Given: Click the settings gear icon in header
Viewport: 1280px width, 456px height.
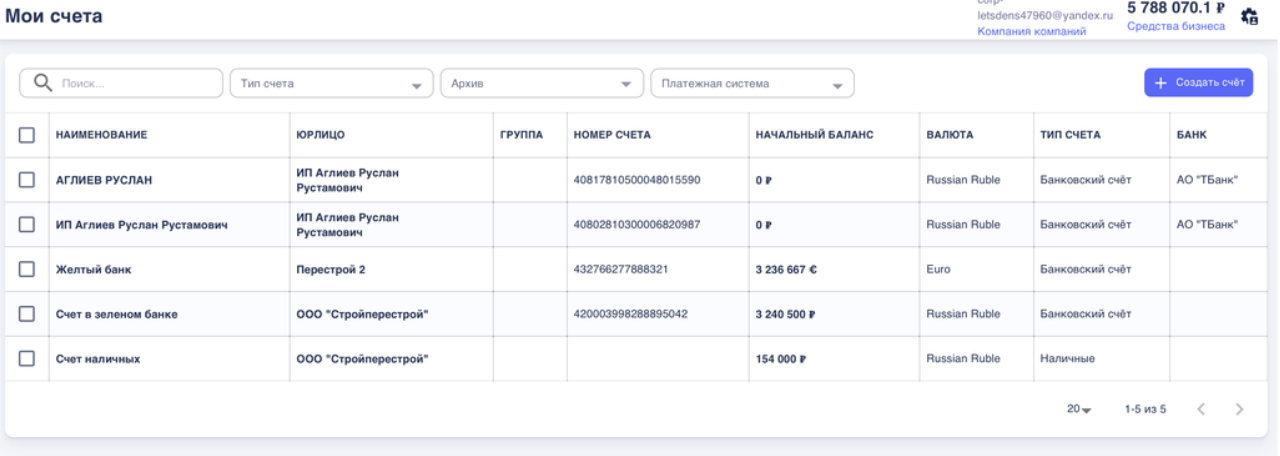Looking at the screenshot, I should (1248, 16).
